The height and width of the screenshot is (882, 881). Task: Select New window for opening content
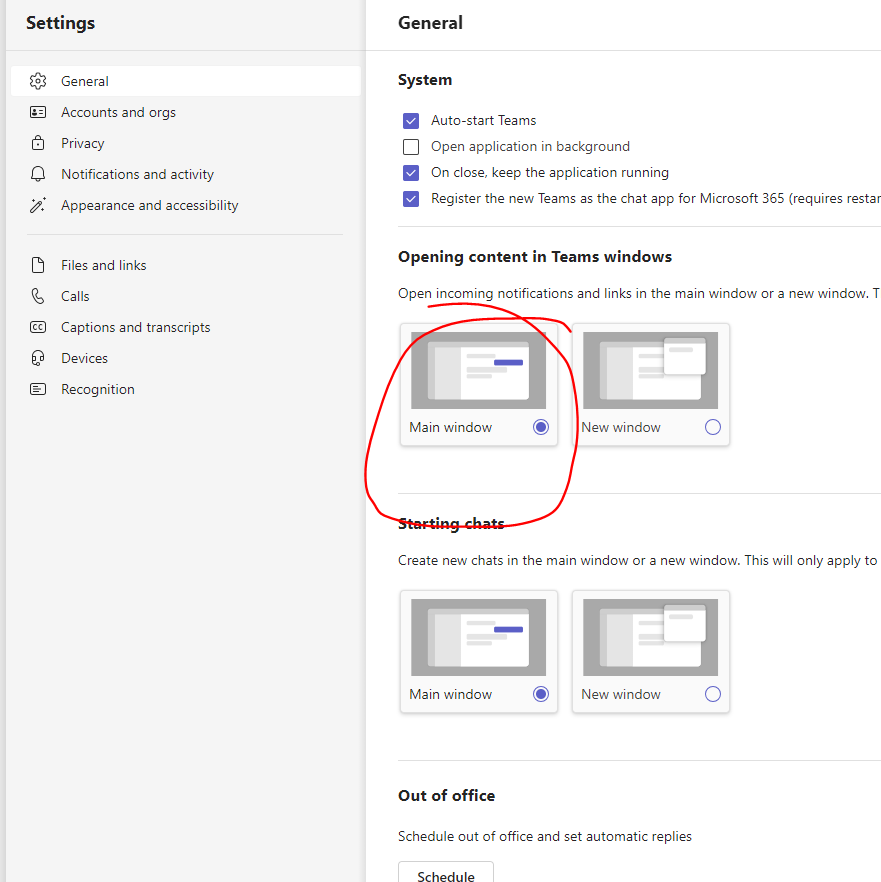[x=713, y=427]
